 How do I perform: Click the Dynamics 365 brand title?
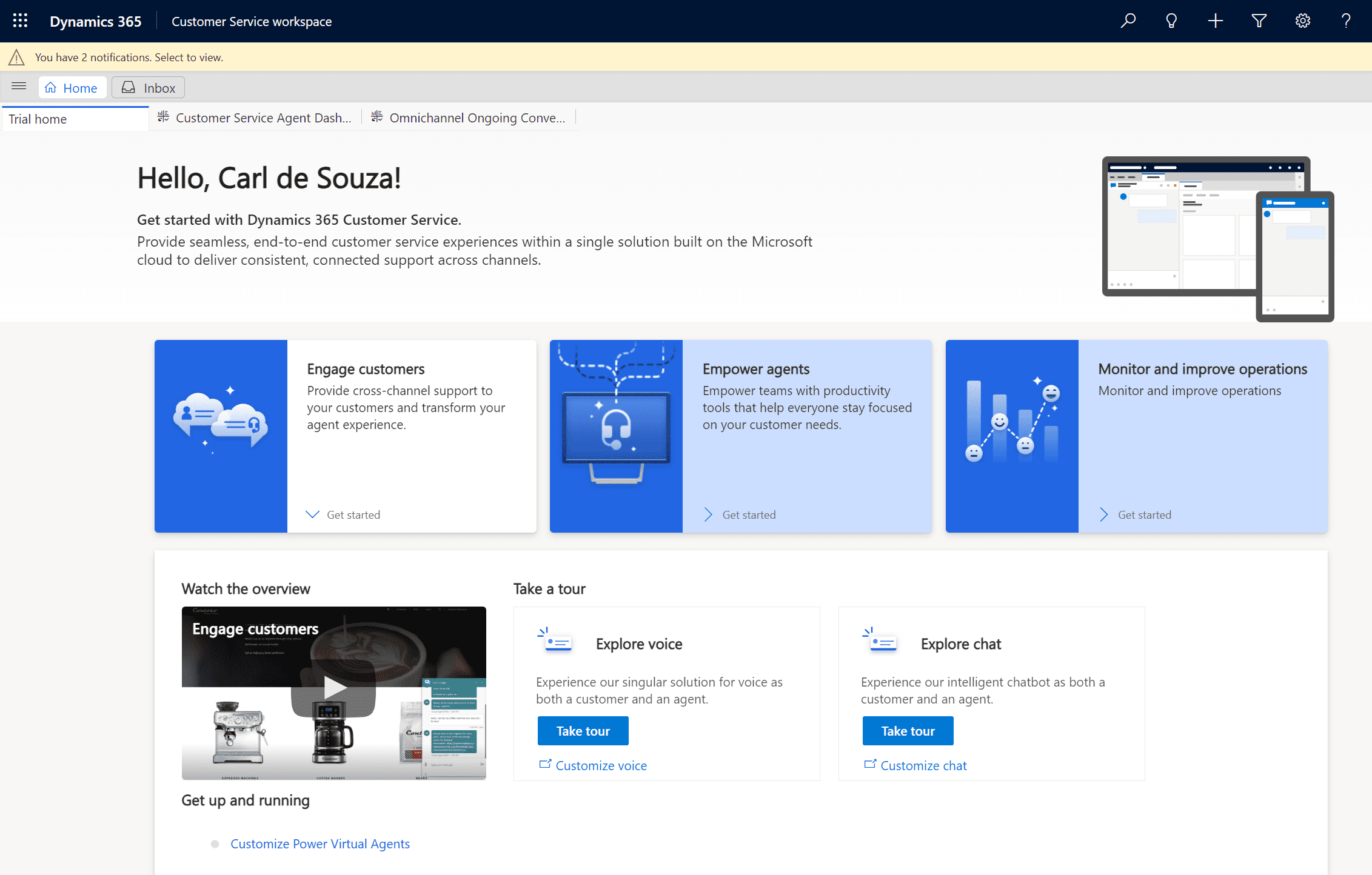pyautogui.click(x=96, y=21)
